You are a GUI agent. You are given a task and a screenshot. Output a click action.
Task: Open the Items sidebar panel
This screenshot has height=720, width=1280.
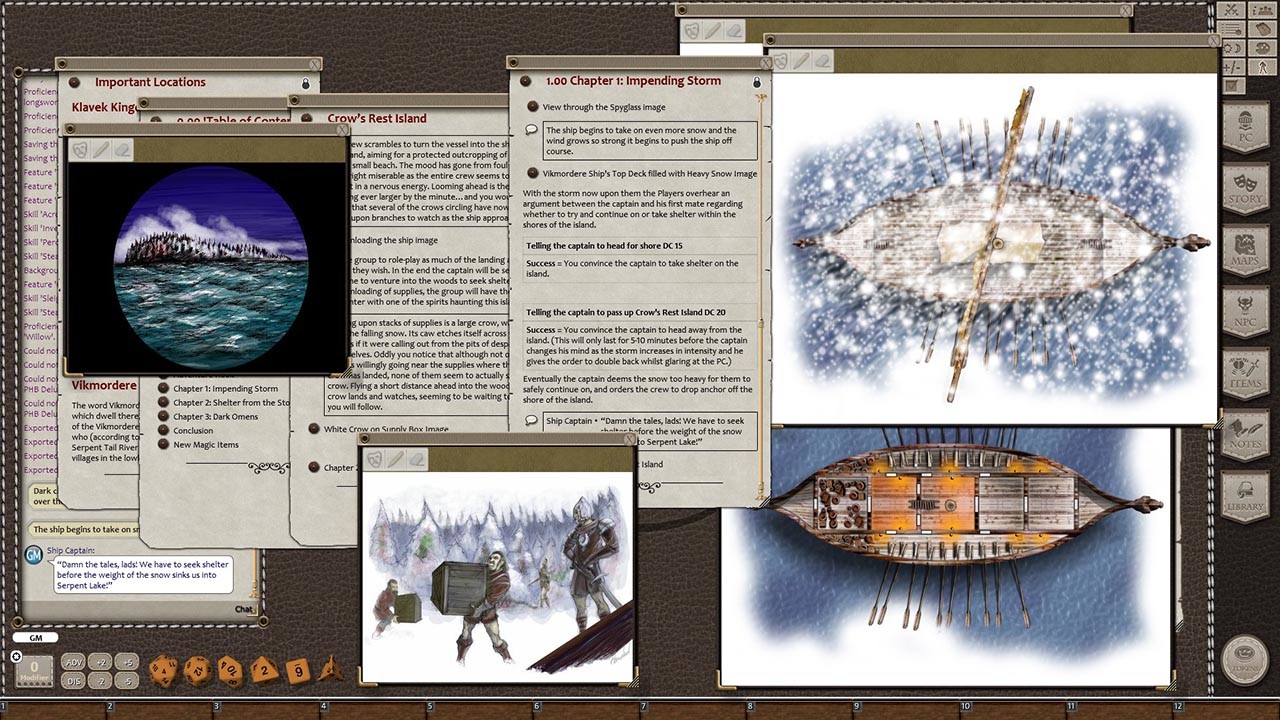pos(1245,373)
